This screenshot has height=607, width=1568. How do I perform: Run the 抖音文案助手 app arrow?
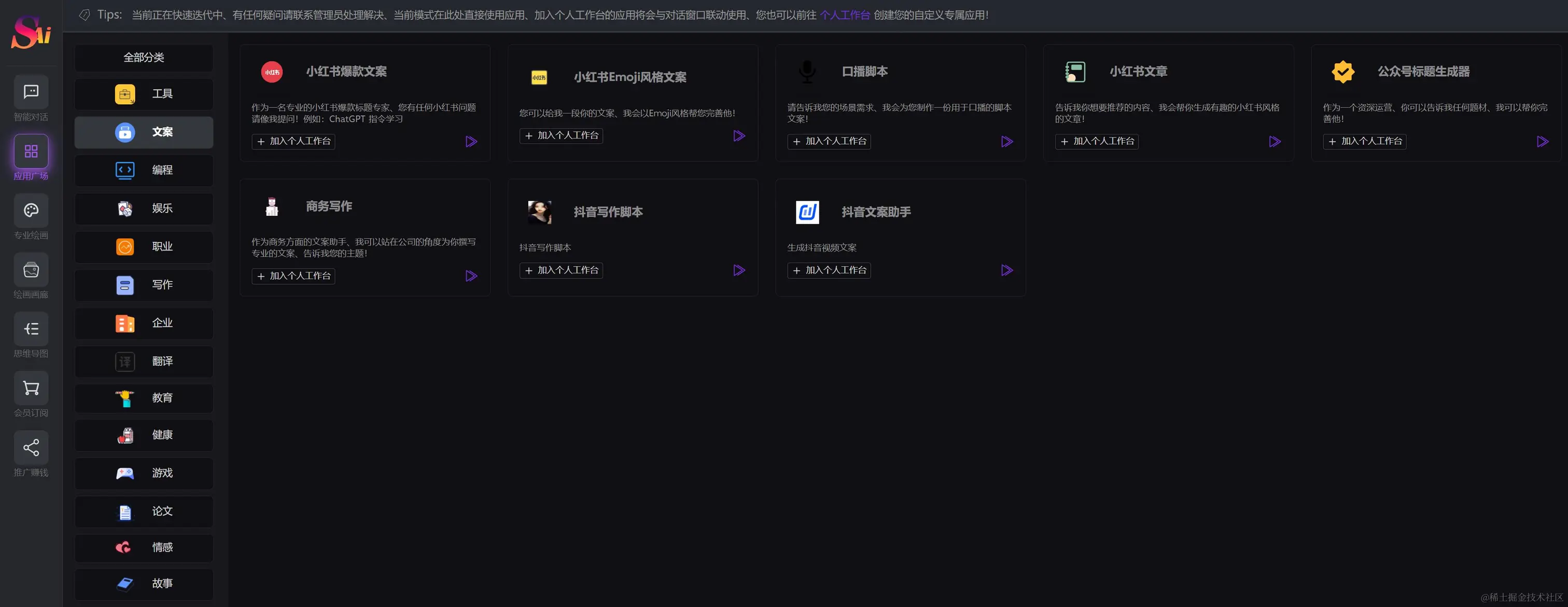click(x=1007, y=270)
